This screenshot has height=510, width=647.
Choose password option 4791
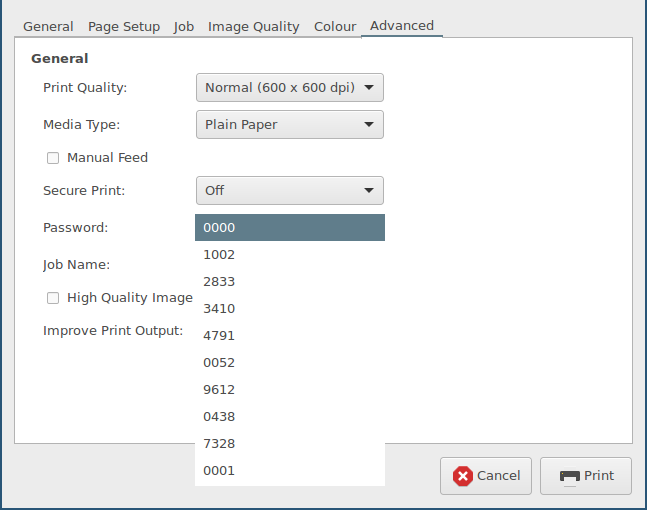point(290,335)
